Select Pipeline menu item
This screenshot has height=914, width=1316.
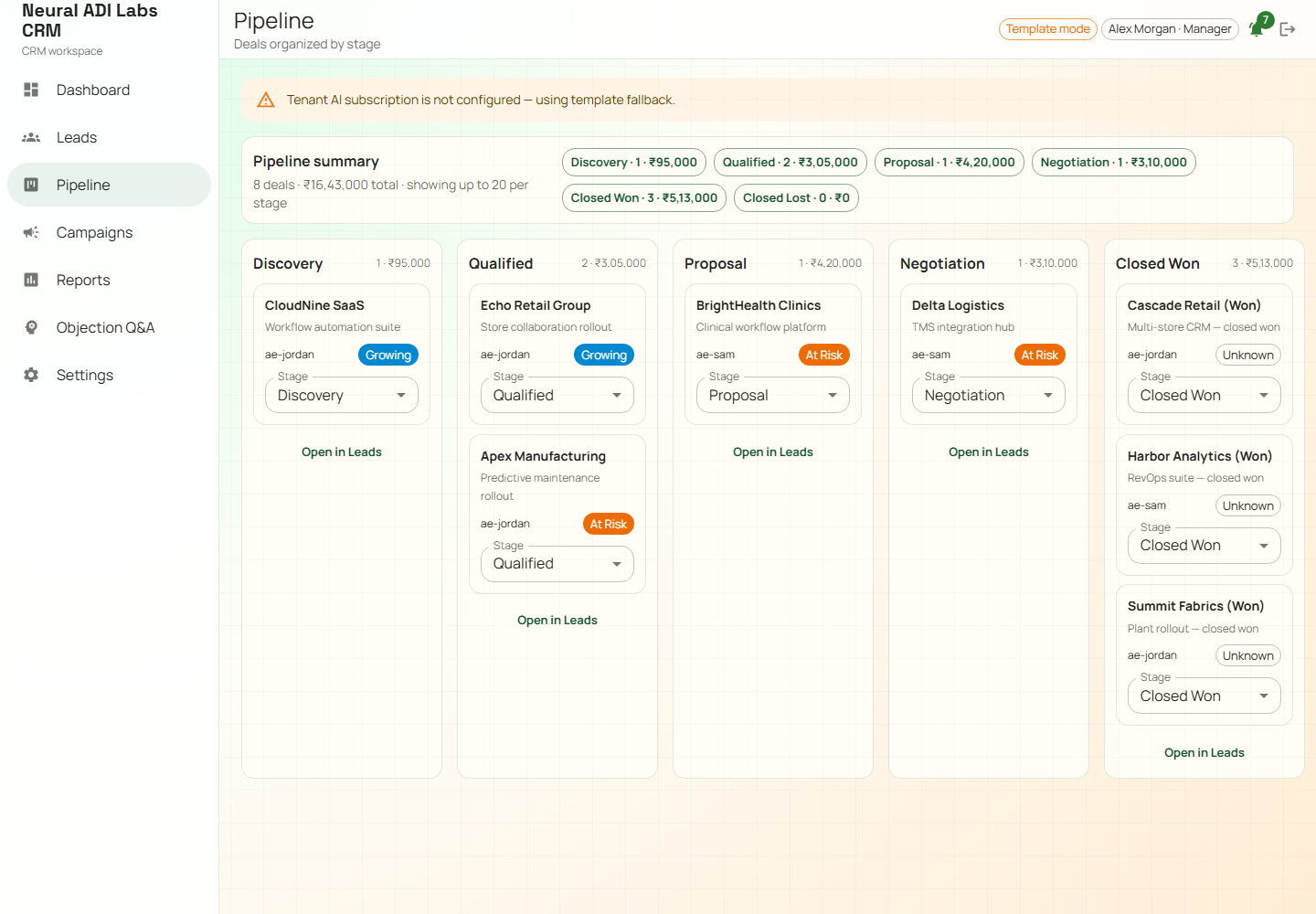click(x=109, y=185)
